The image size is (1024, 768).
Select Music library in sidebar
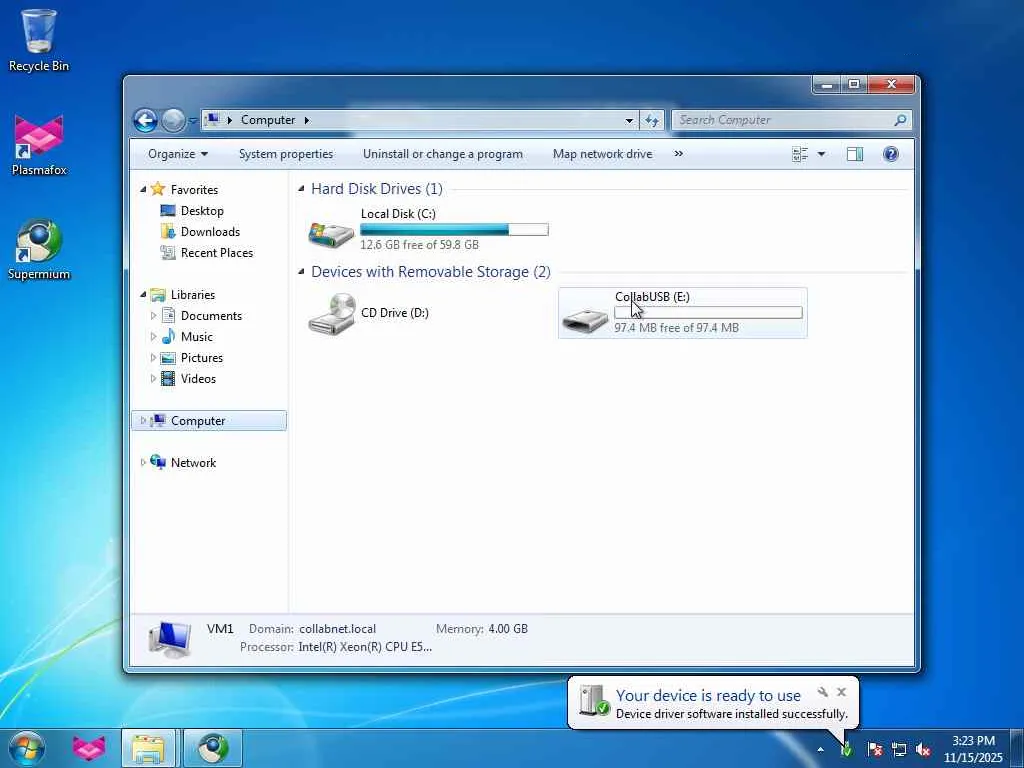(197, 336)
